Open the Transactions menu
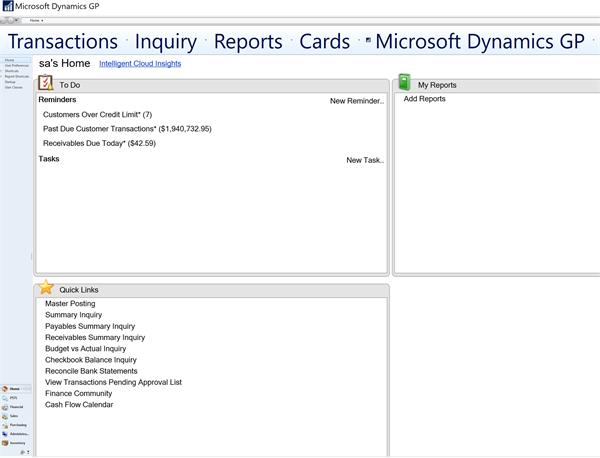 click(63, 41)
